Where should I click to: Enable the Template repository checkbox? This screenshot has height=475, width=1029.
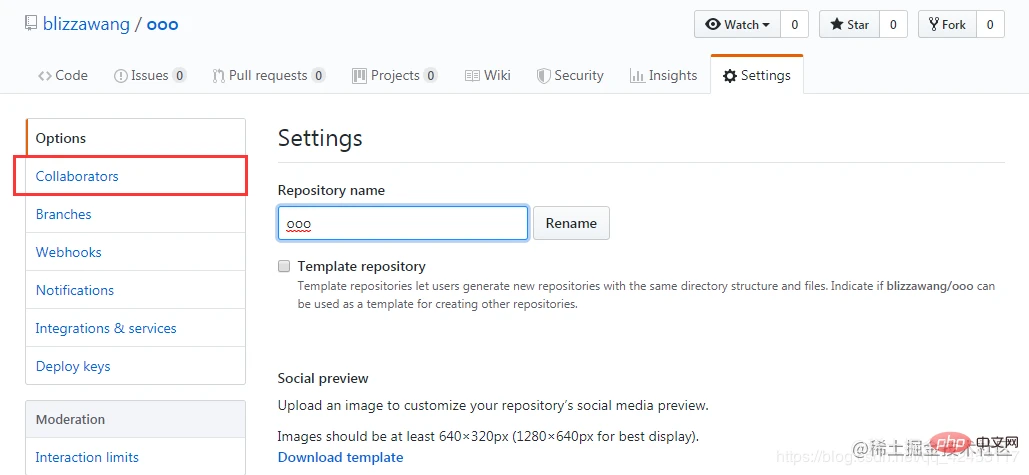click(284, 267)
